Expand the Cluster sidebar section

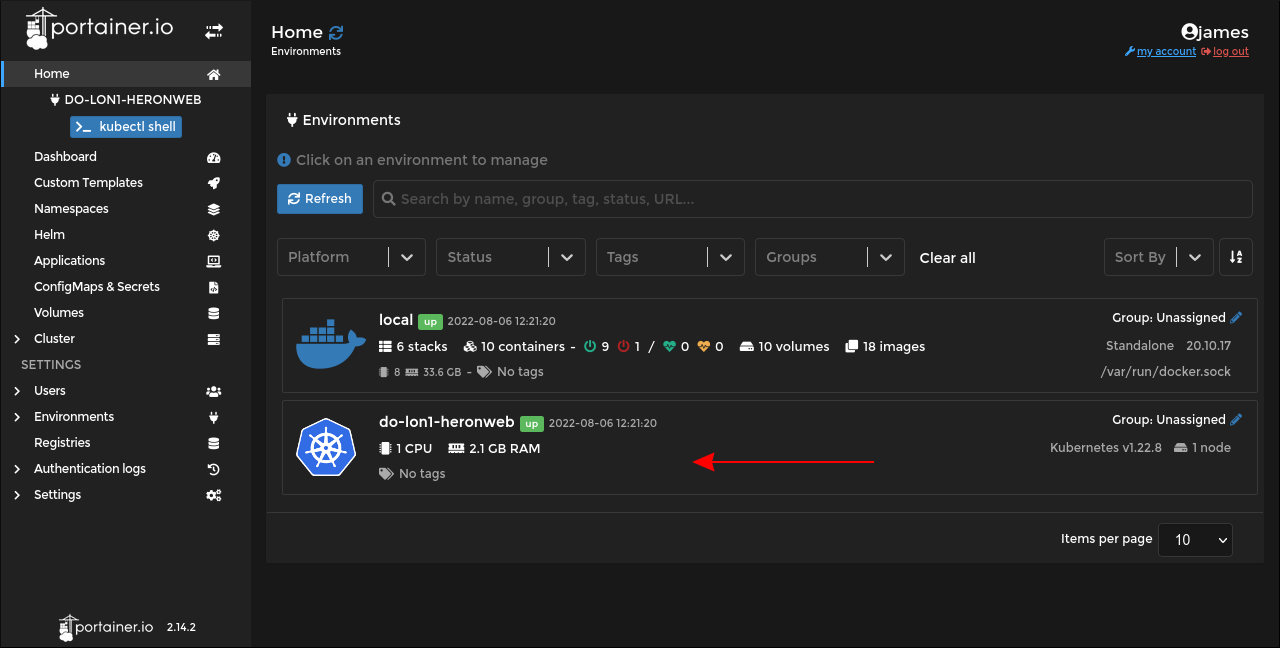click(17, 339)
